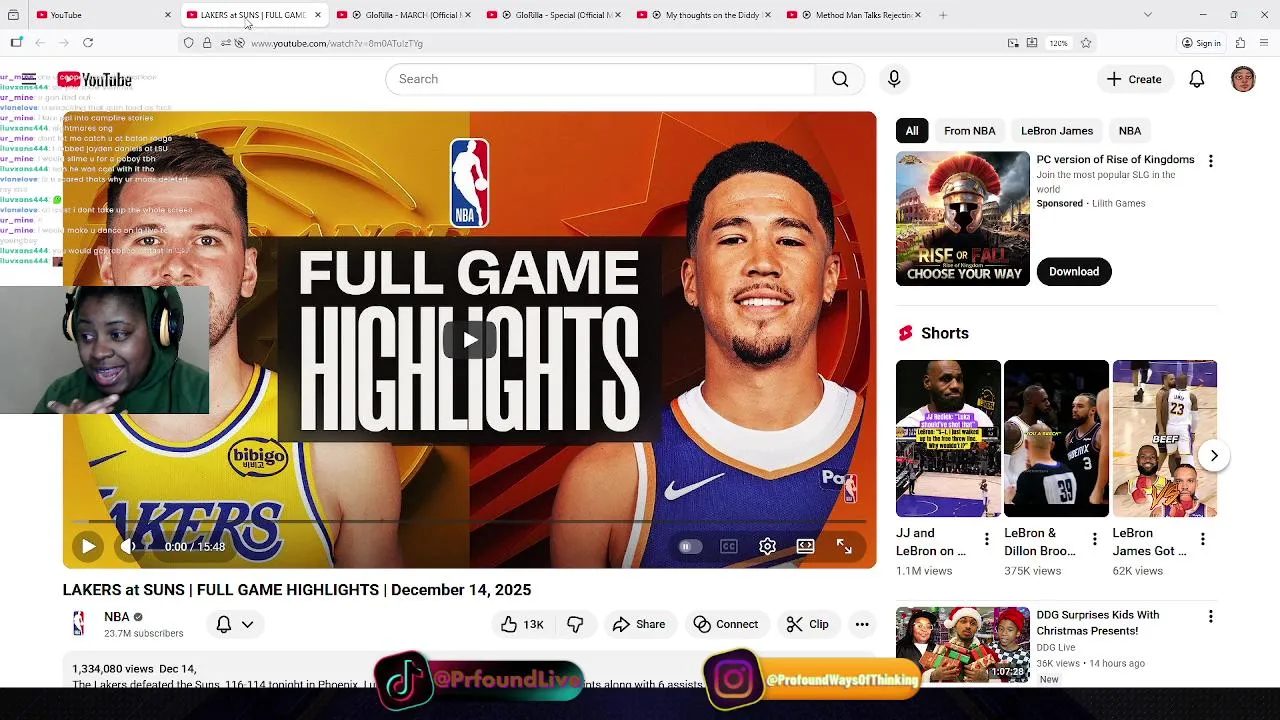Dislike the video
1280x720 pixels.
[x=575, y=624]
